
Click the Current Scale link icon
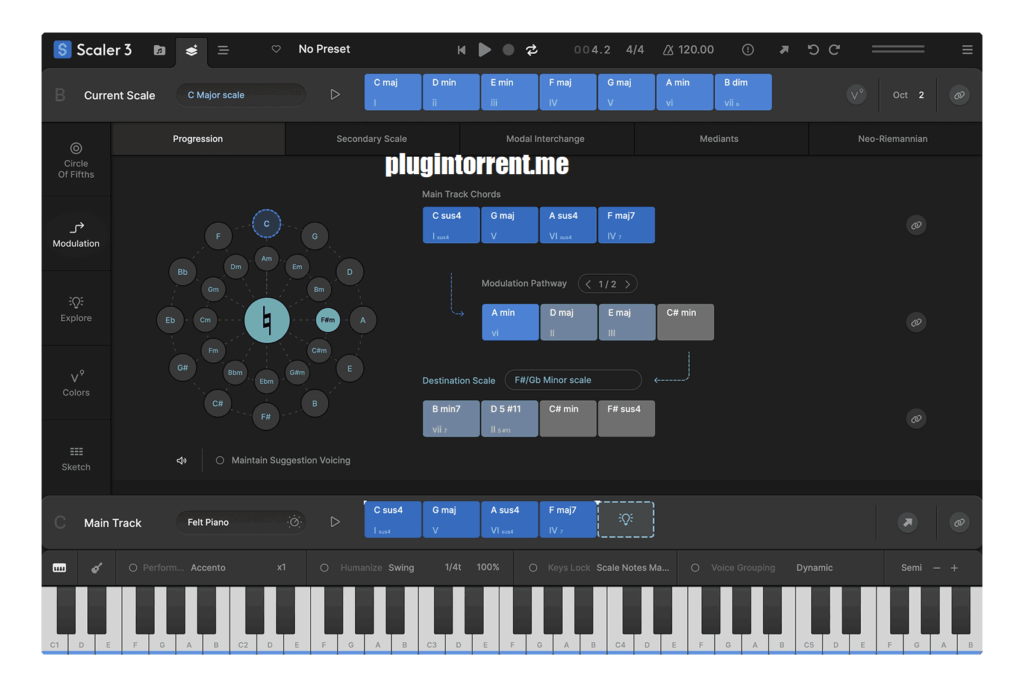pos(959,95)
